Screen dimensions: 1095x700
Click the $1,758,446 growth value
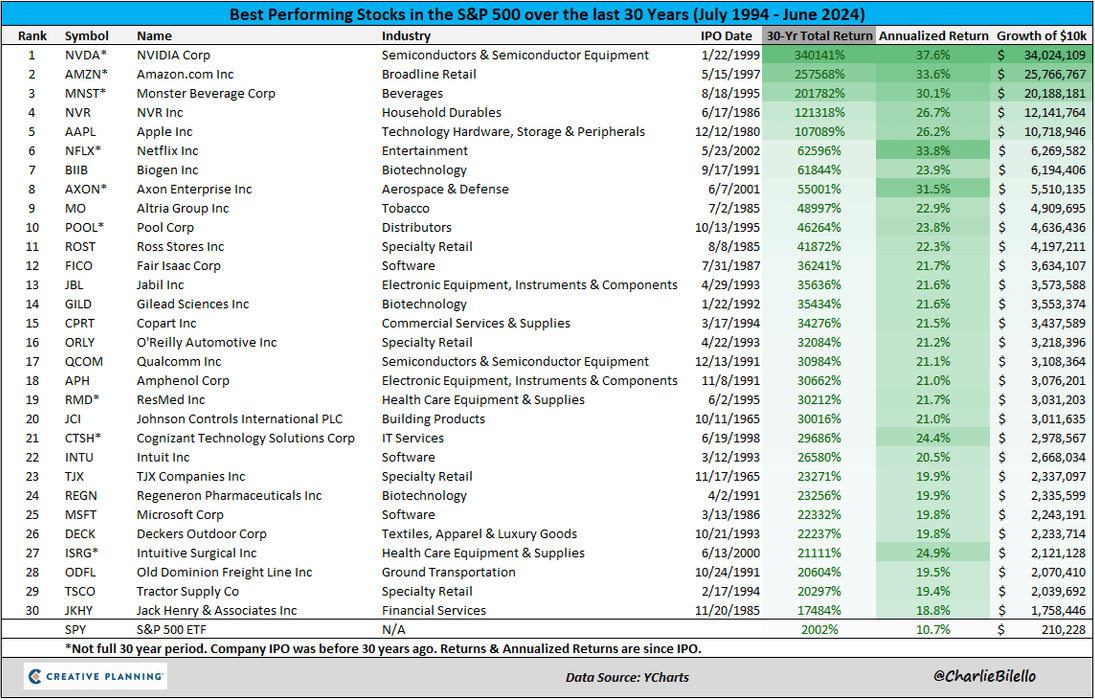[1041, 611]
